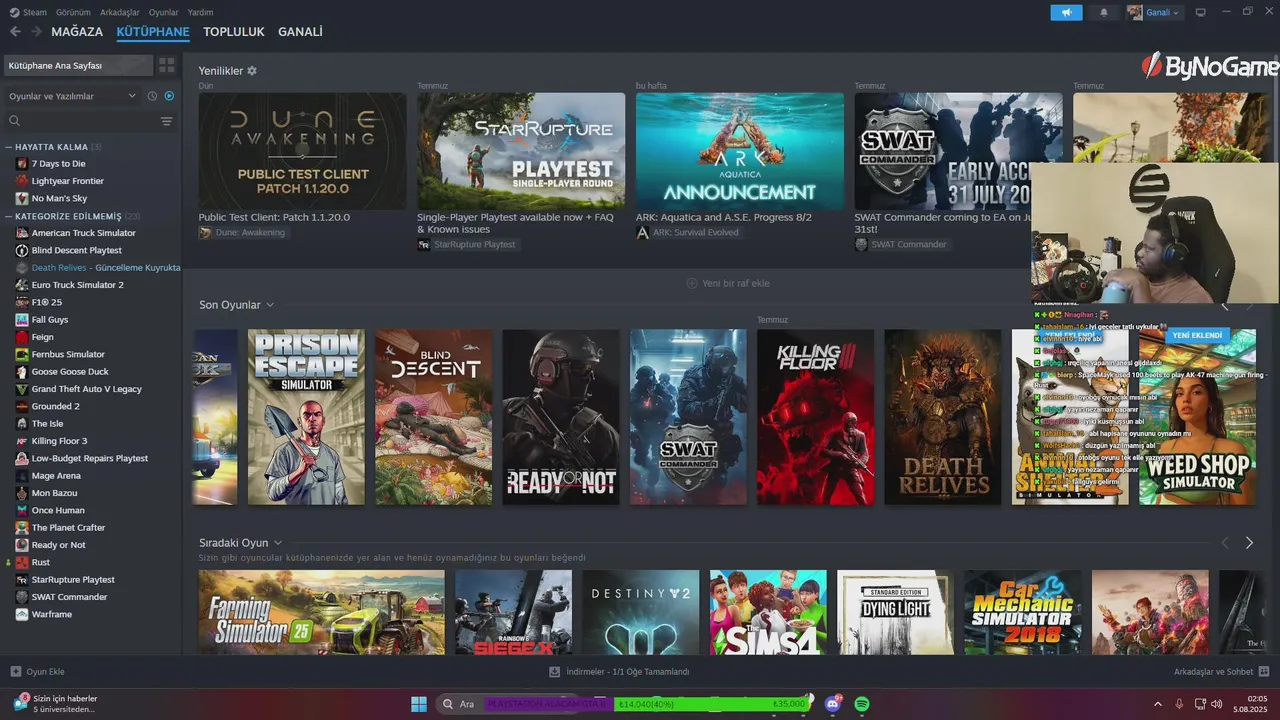Click the blue megaphone announcements button
The width and height of the screenshot is (1280, 720).
point(1066,12)
